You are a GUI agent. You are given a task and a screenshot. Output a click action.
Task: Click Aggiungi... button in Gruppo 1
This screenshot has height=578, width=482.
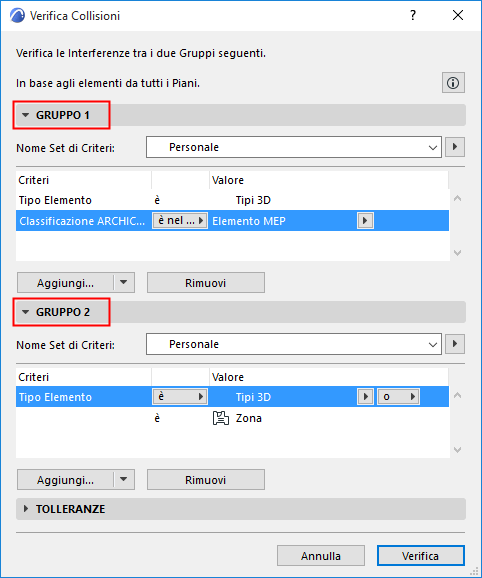point(65,283)
